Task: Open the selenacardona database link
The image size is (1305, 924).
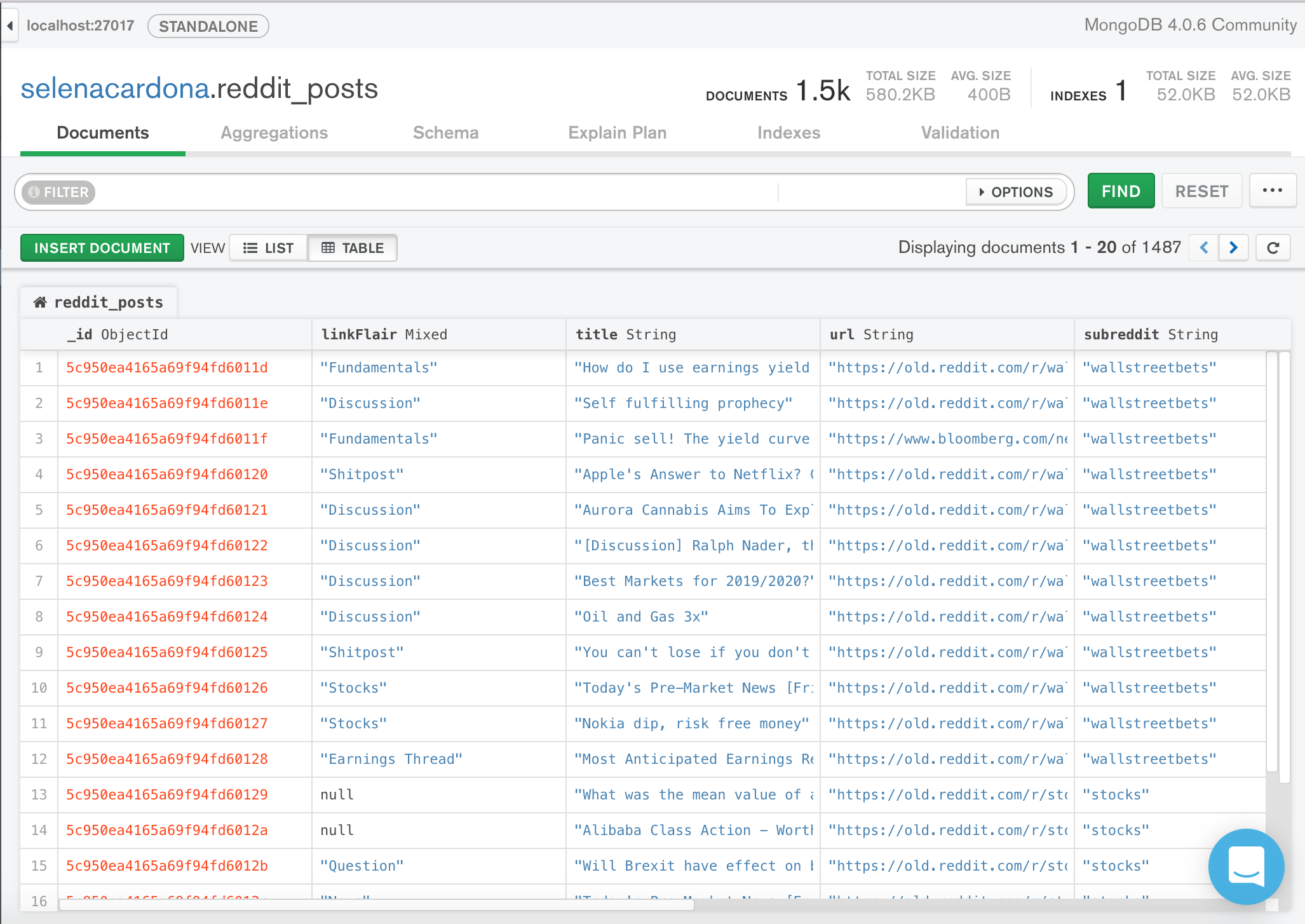Action: coord(115,88)
